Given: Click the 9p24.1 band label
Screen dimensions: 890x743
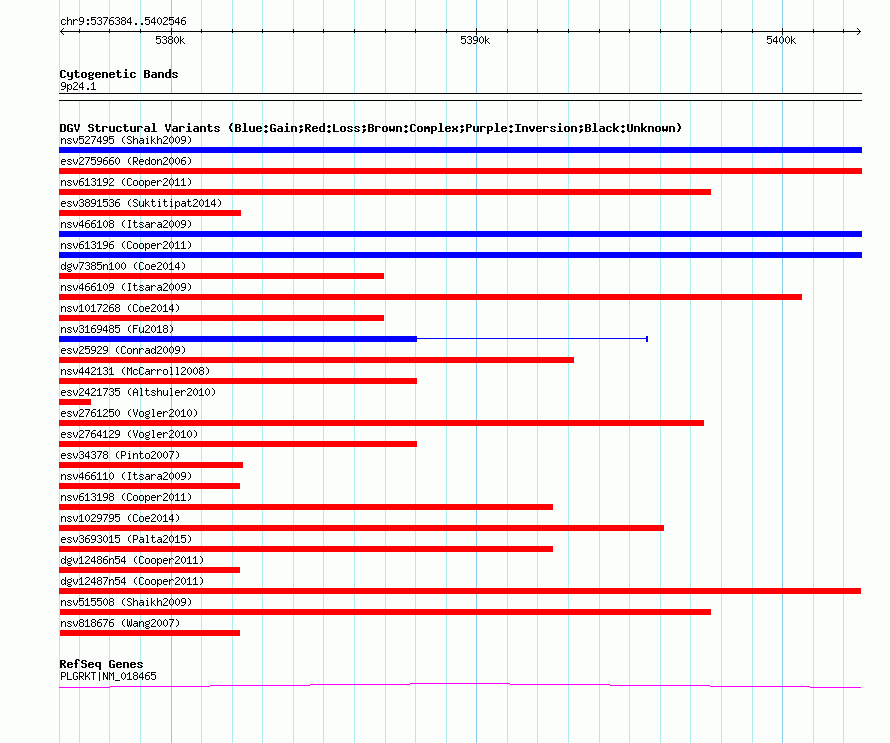Looking at the screenshot, I should (x=78, y=86).
